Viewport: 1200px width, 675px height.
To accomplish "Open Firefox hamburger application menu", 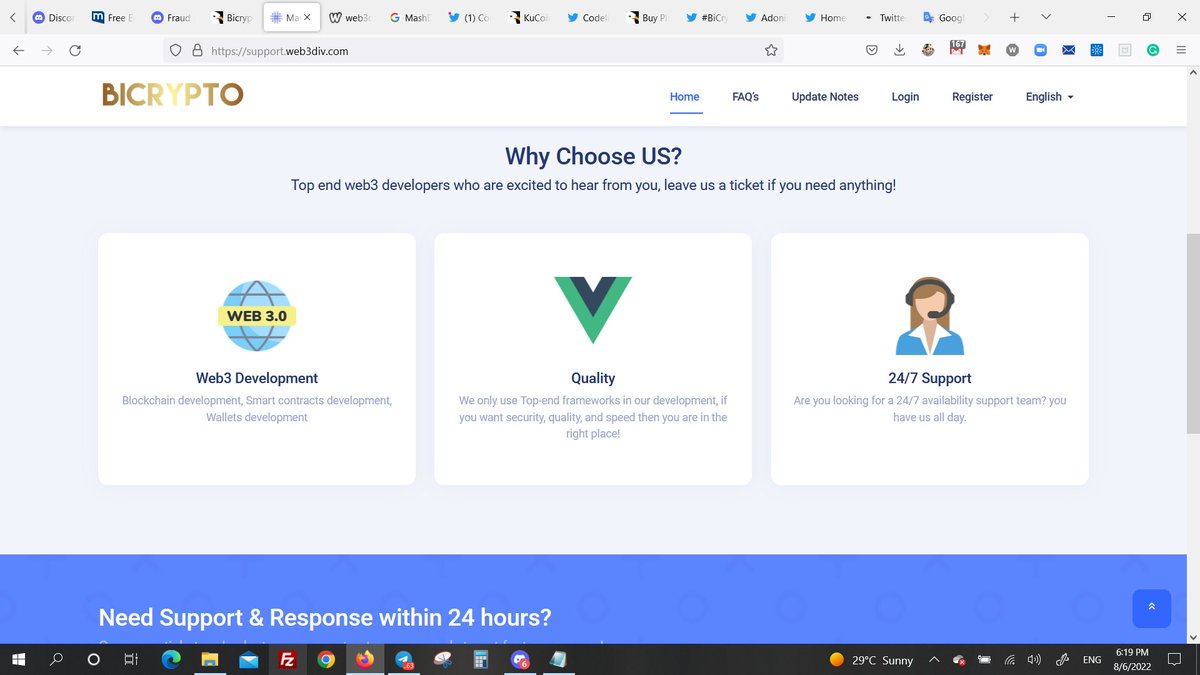I will click(x=1181, y=50).
